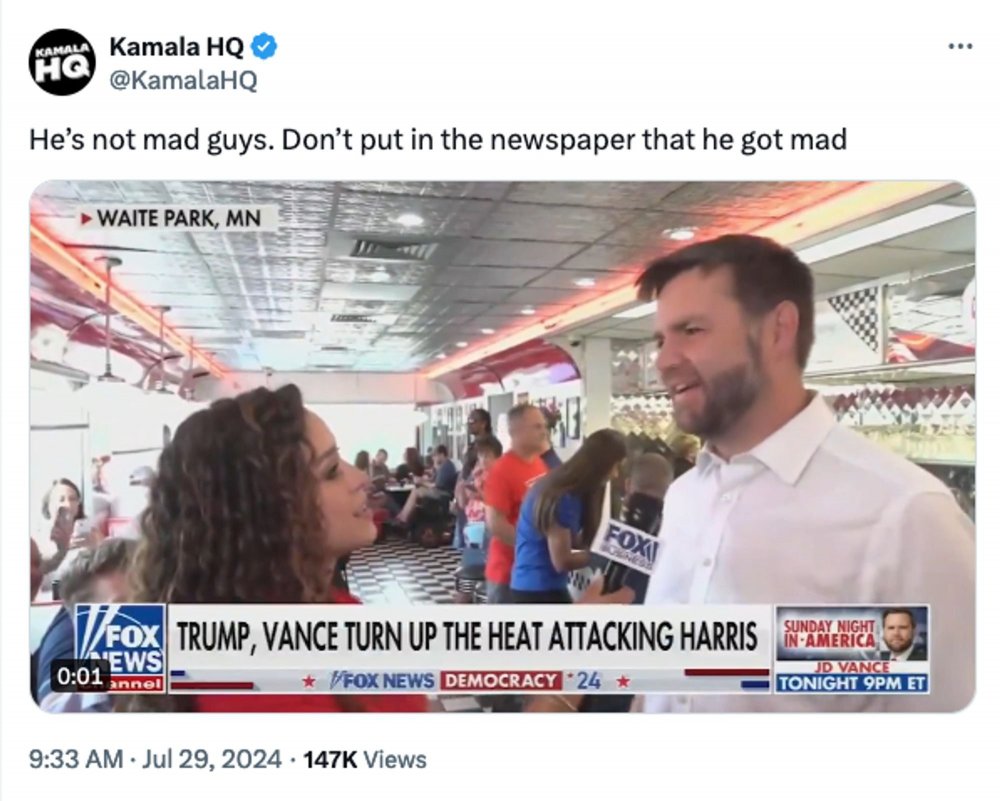
Task: Click the Kamala HQ display name
Action: 176,47
